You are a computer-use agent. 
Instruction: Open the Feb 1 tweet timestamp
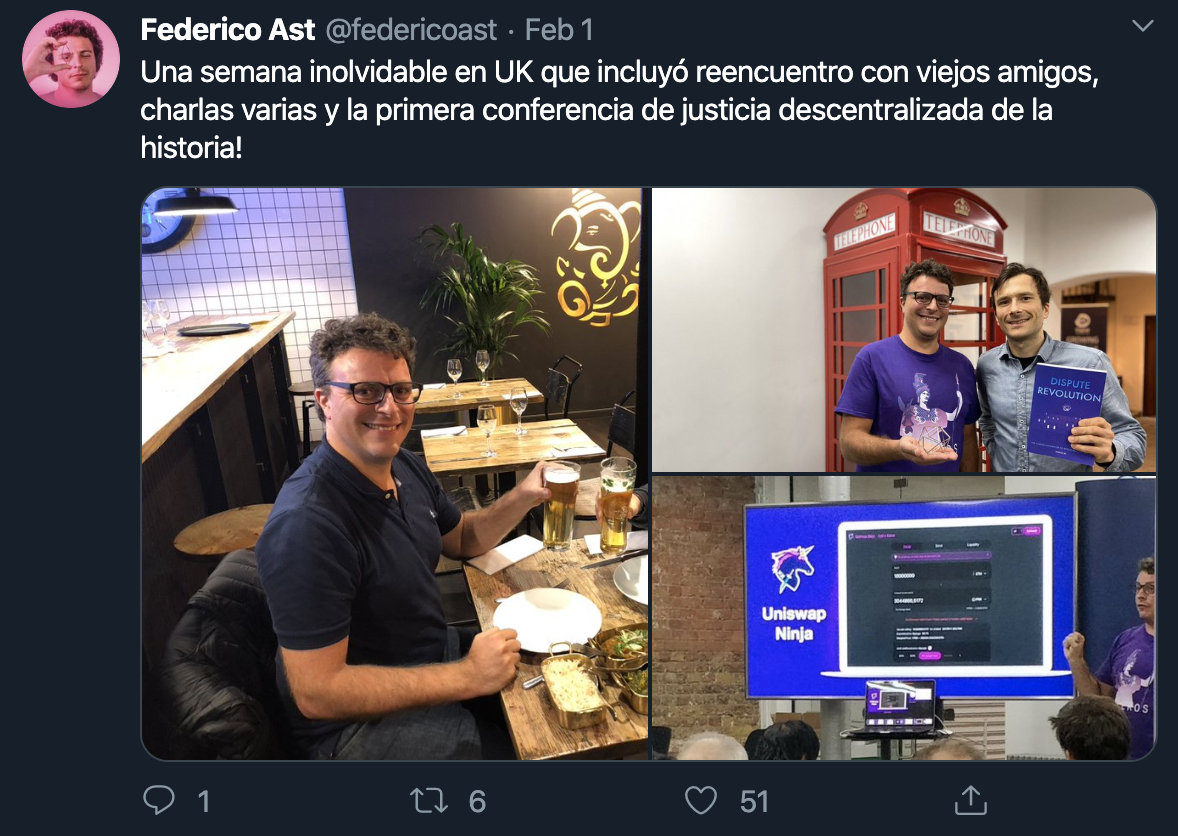559,30
